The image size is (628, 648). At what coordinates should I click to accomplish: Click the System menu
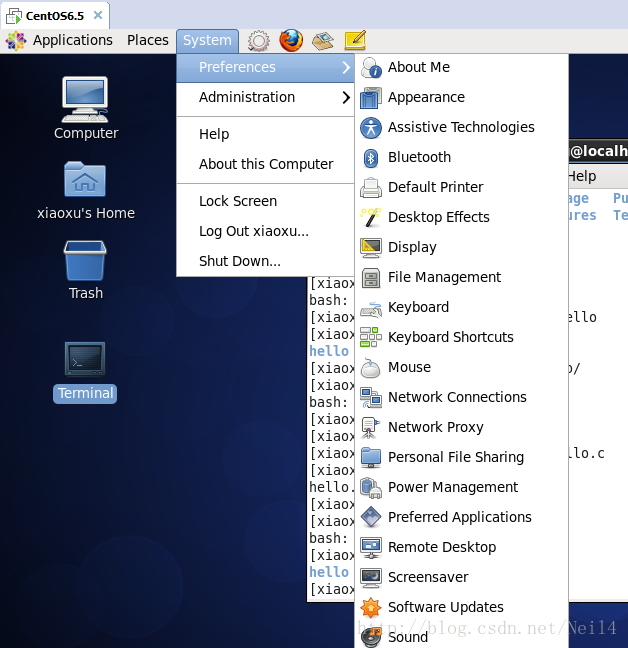pos(207,40)
